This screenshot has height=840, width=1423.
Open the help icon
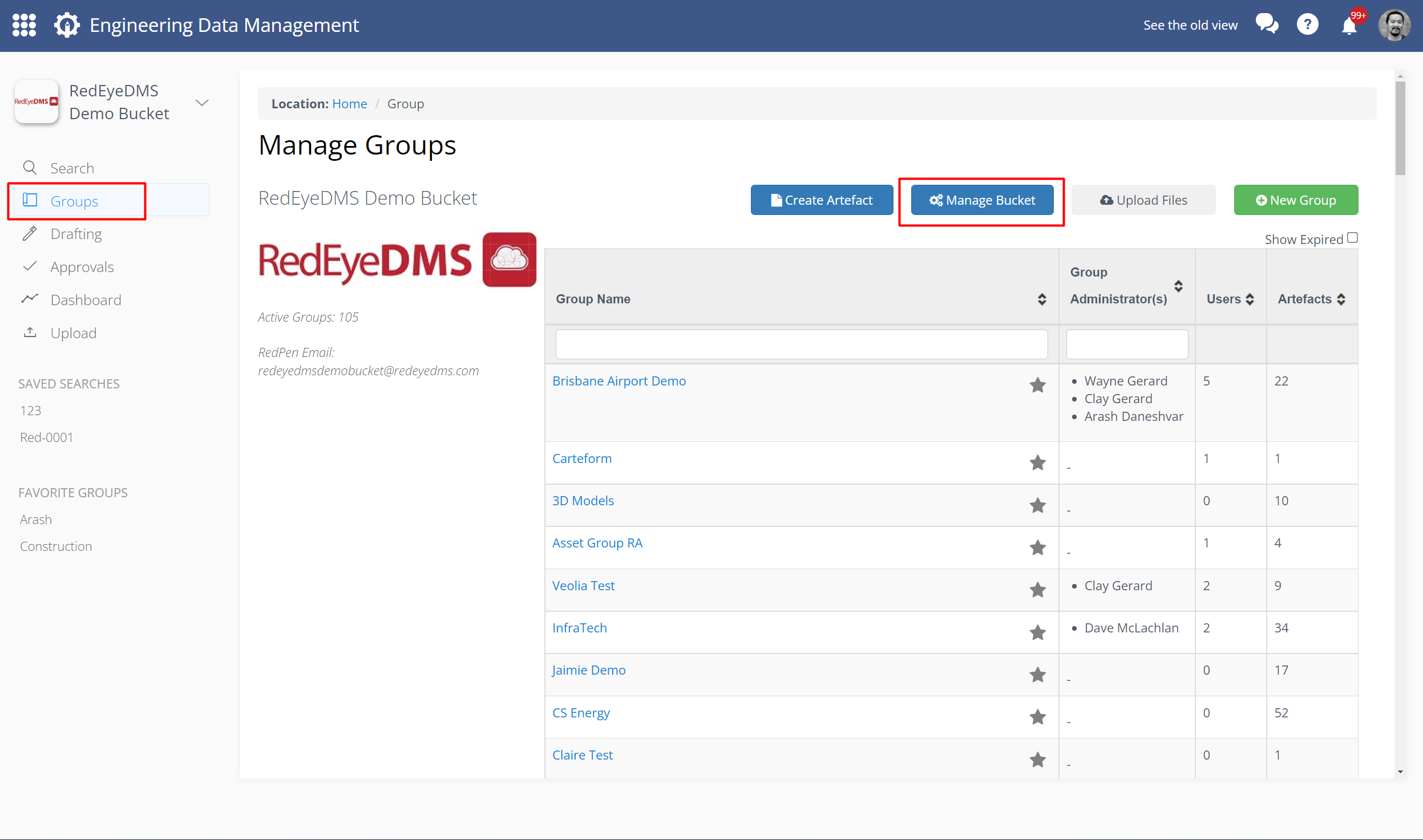(1308, 25)
